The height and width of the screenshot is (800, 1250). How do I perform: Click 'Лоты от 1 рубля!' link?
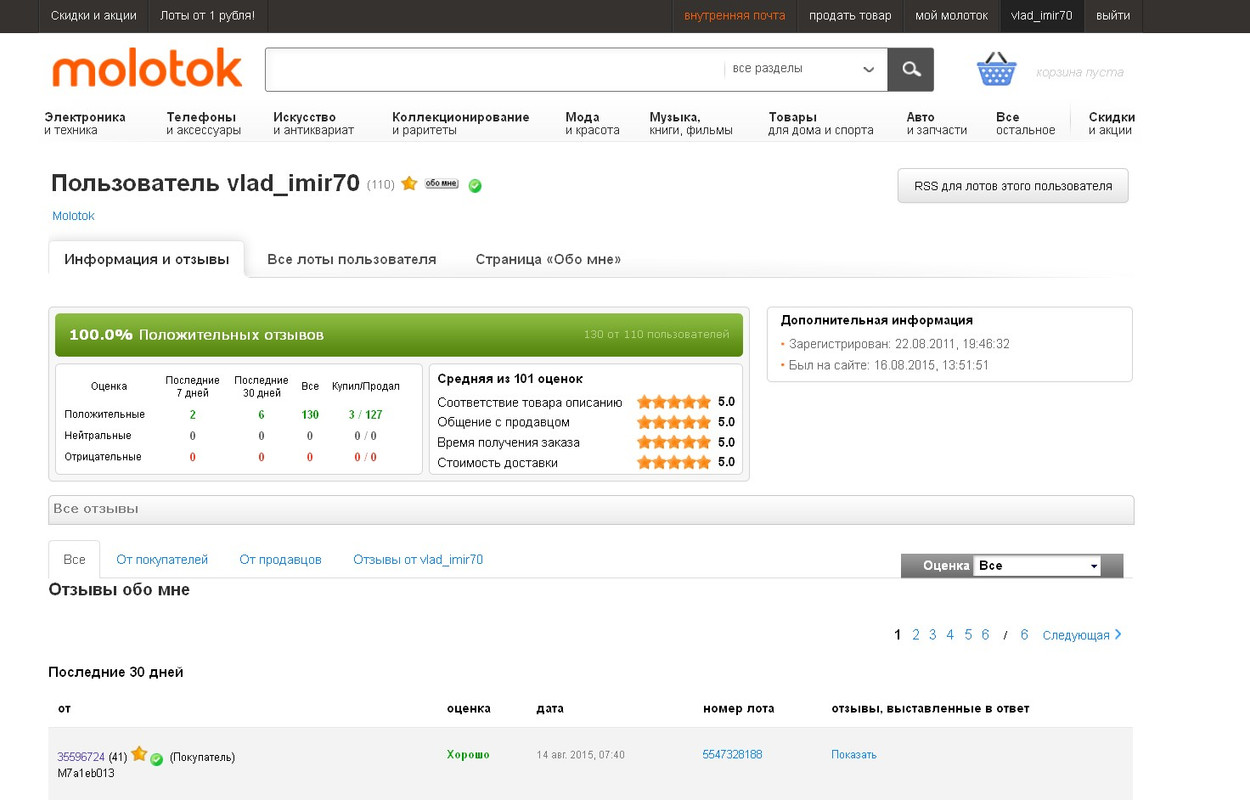pos(208,16)
